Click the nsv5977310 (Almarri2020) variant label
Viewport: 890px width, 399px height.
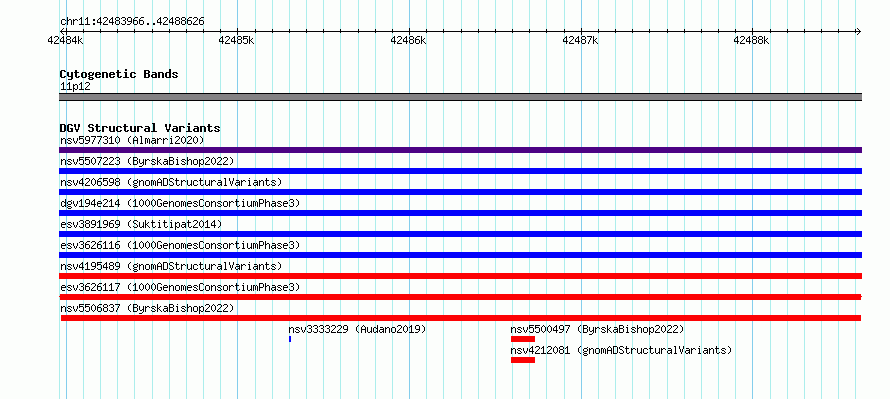(x=132, y=140)
